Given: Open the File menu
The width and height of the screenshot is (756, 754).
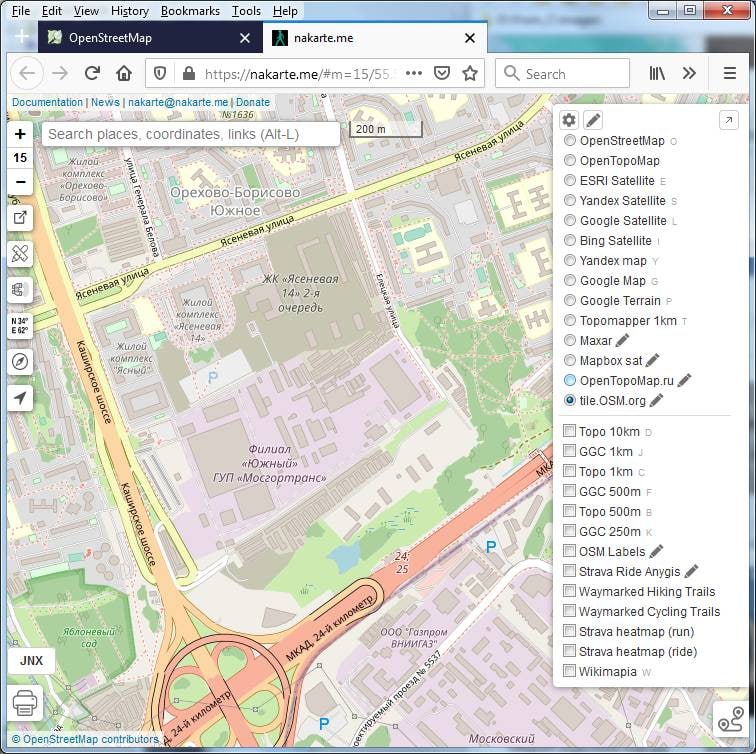Looking at the screenshot, I should tap(21, 11).
